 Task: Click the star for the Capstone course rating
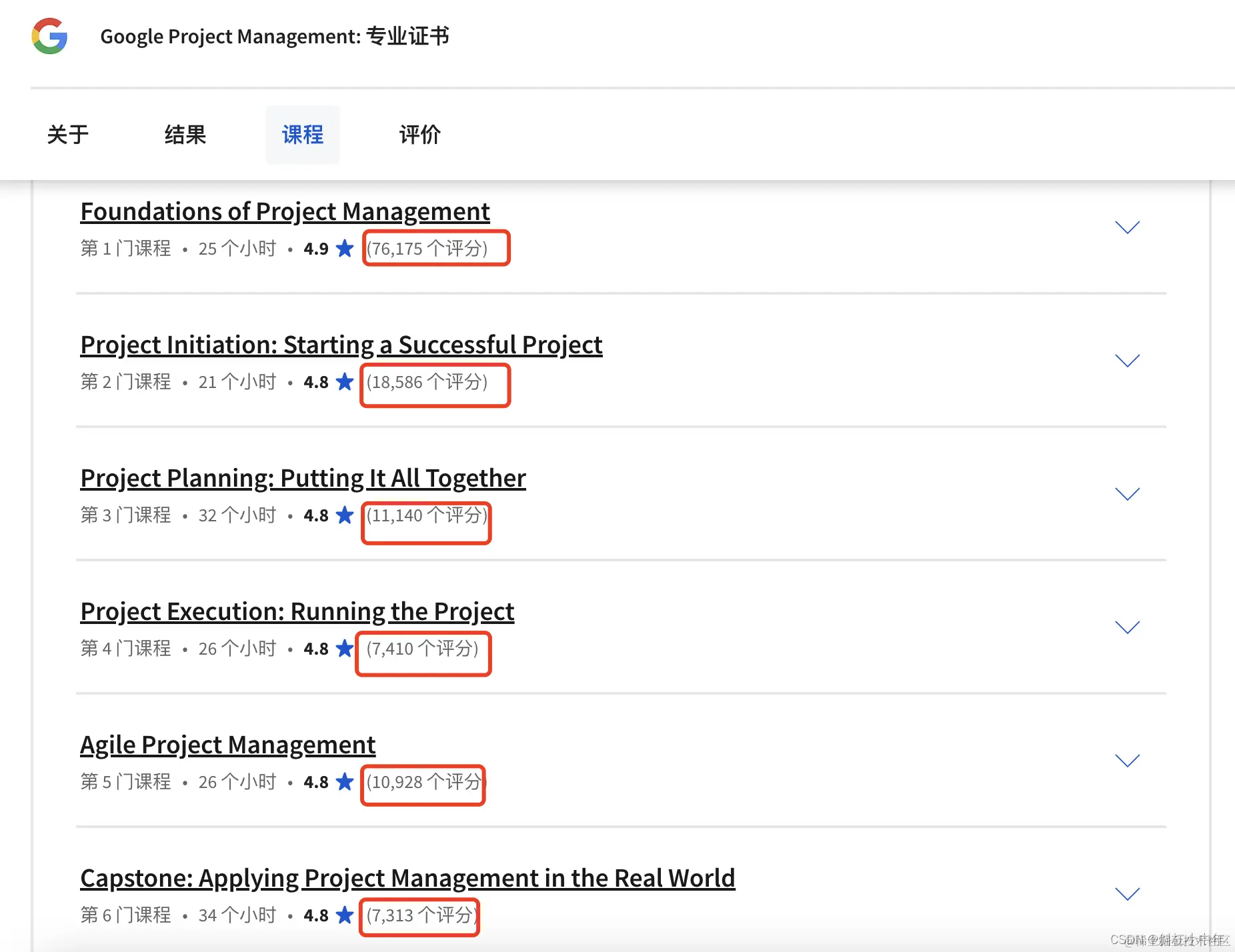pos(345,915)
